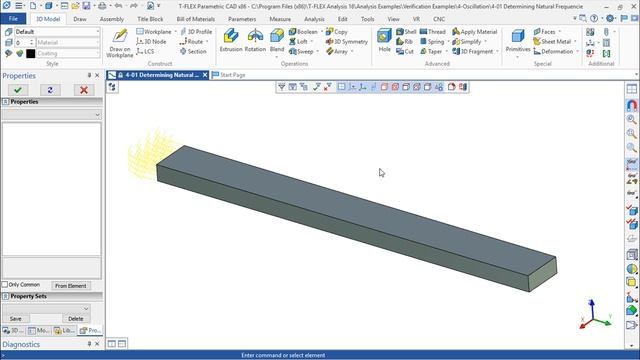Select the Loft operation

pyautogui.click(x=298, y=42)
